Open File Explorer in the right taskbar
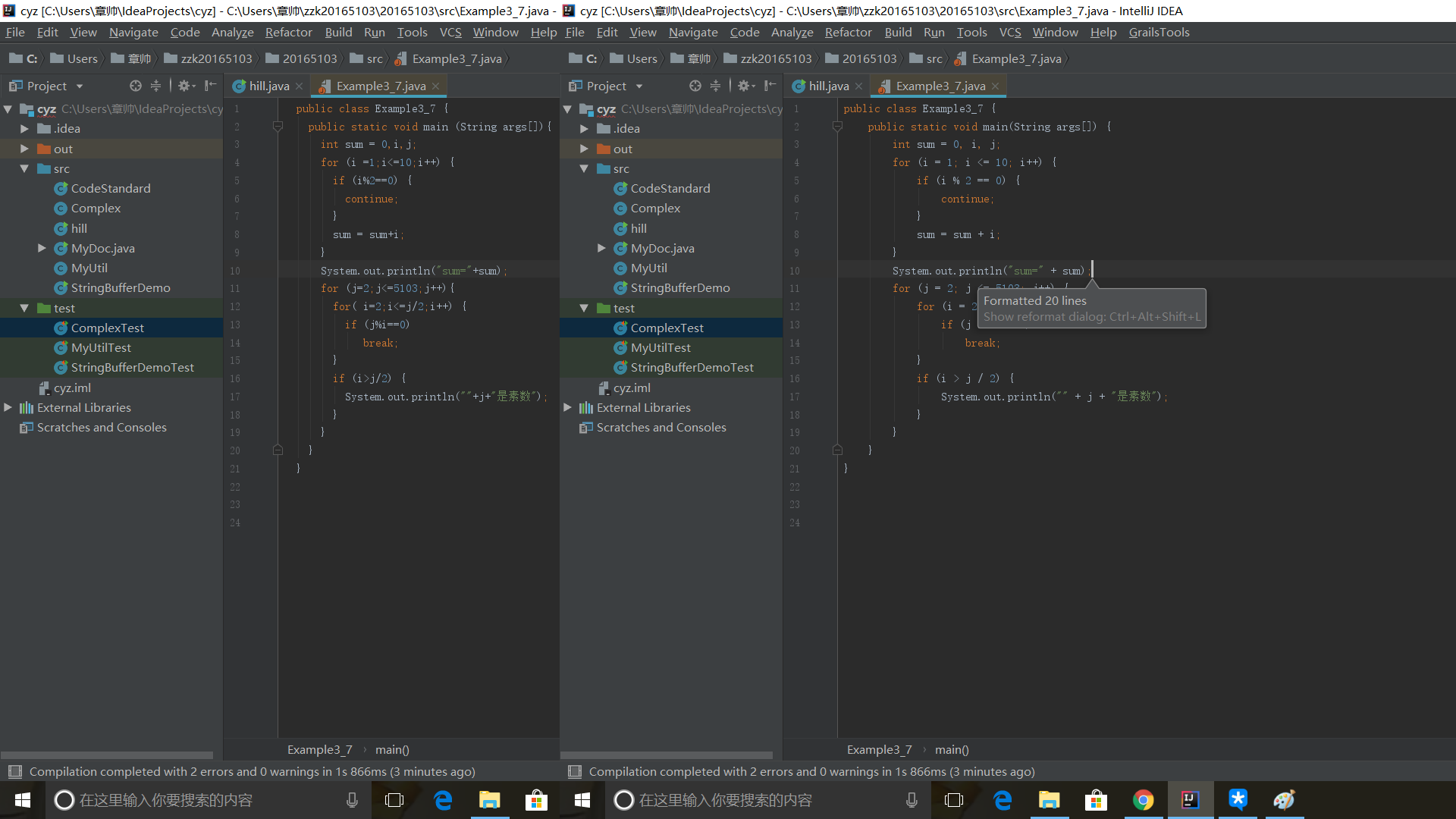 1049,800
